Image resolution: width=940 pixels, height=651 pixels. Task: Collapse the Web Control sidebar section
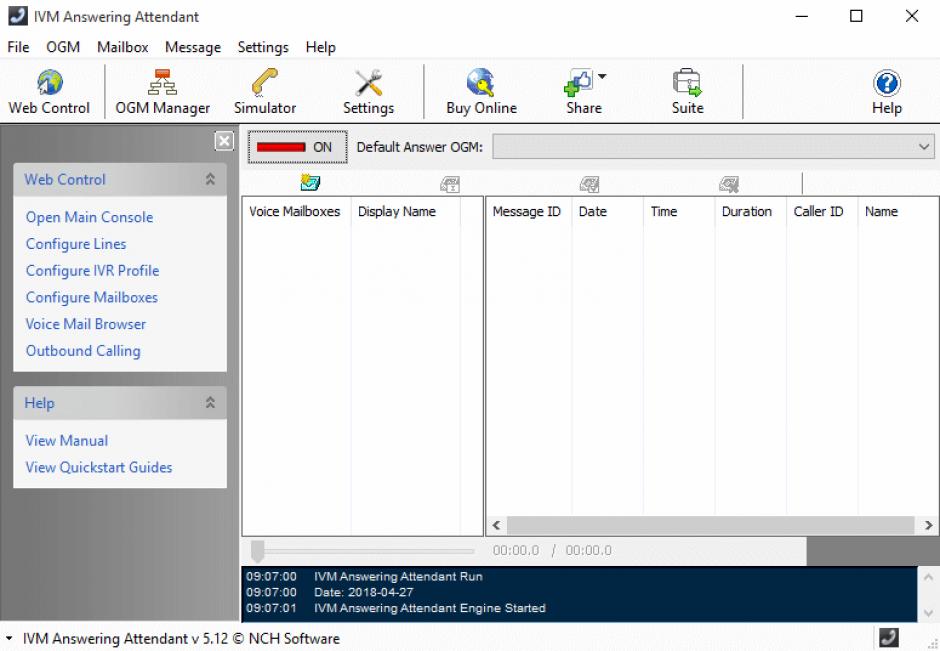(x=210, y=179)
